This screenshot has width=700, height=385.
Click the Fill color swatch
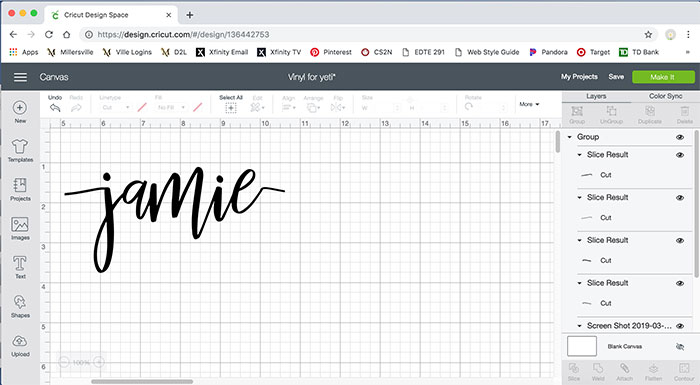(198, 108)
